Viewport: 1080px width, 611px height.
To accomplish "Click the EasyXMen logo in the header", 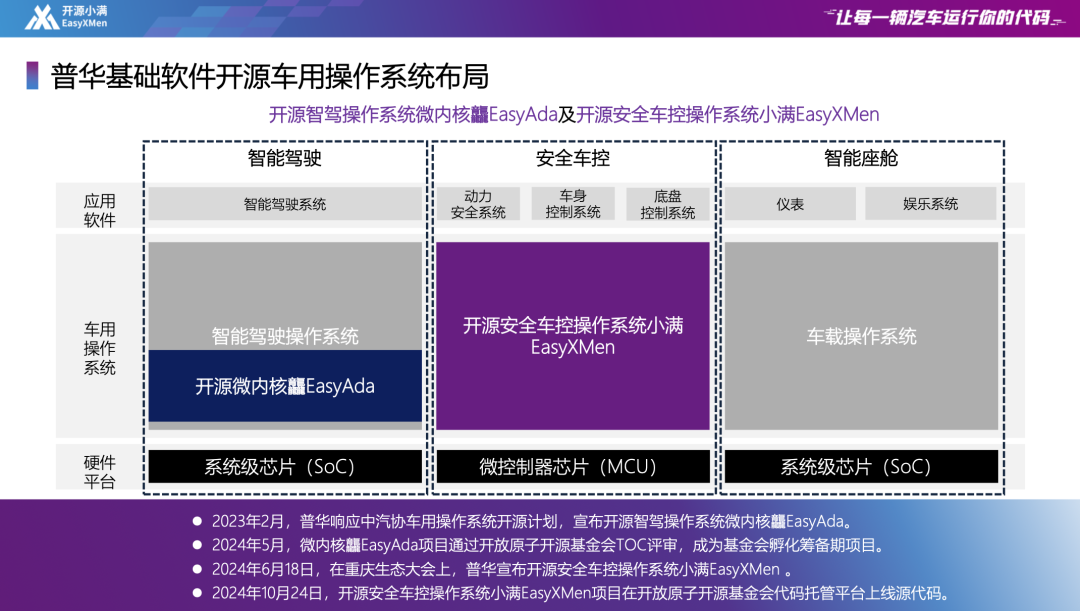I will (x=66, y=17).
